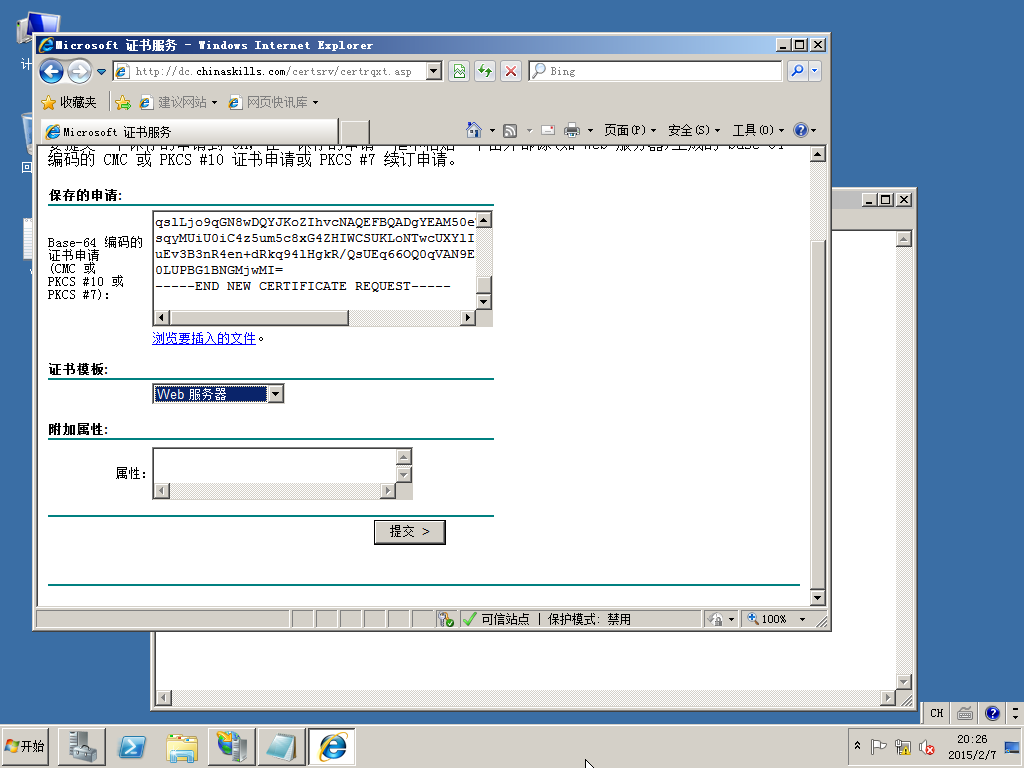Click the muted volume tray icon
Image resolution: width=1024 pixels, height=768 pixels.
(x=927, y=746)
